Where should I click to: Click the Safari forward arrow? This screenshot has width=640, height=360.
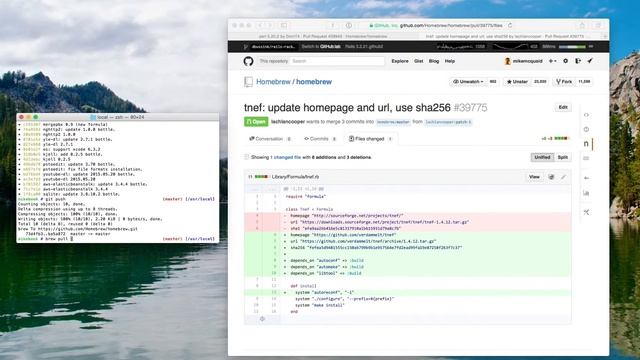tap(269, 25)
